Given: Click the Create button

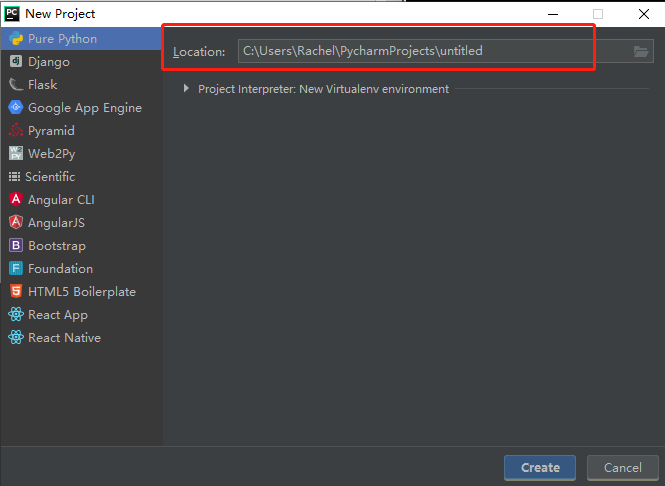Looking at the screenshot, I should tap(540, 467).
